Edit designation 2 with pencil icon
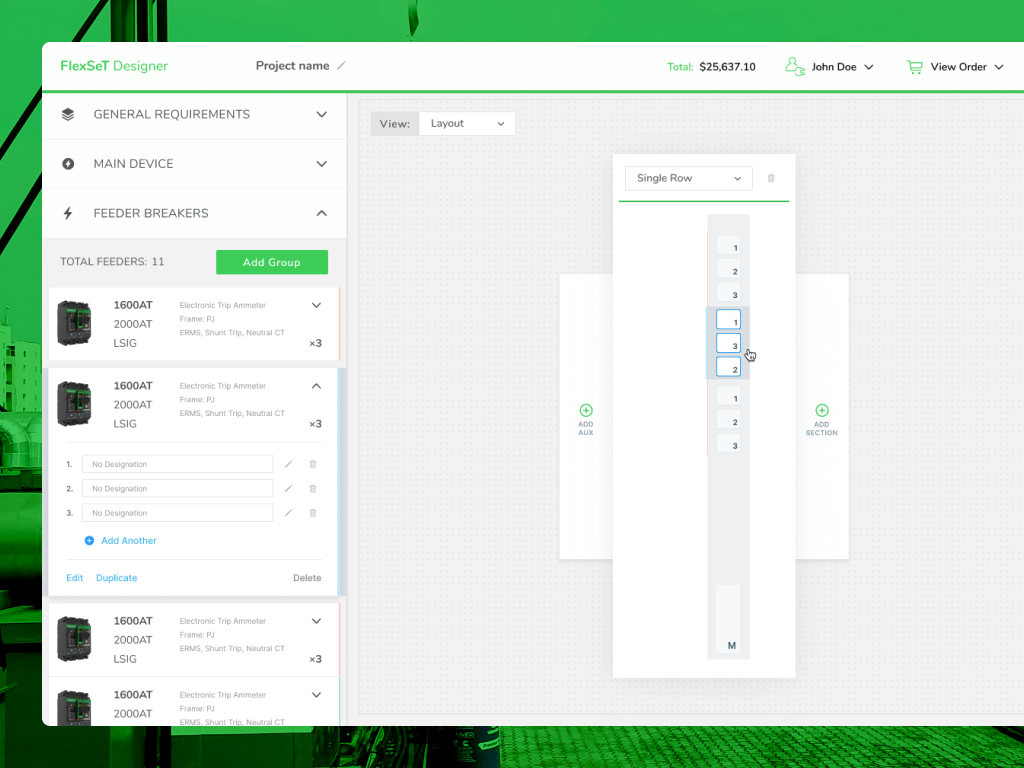 click(x=289, y=488)
